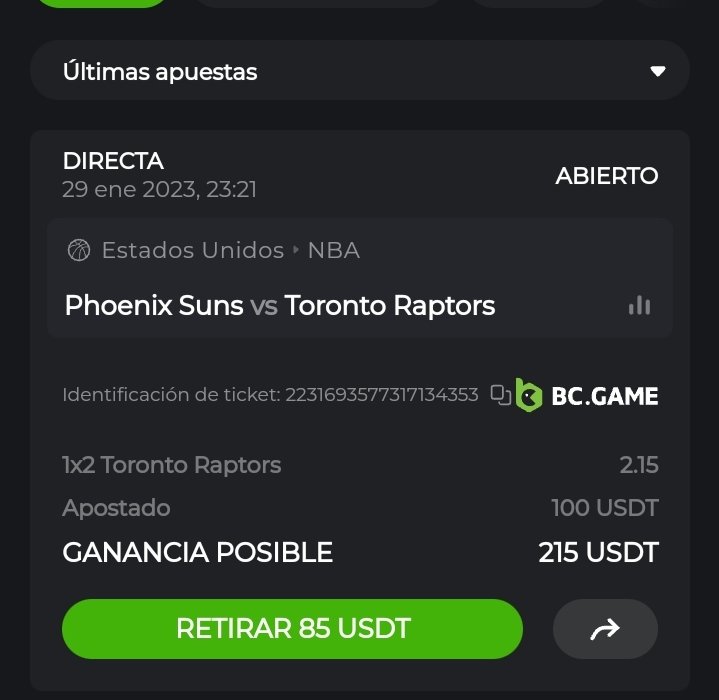Click breadcrumb arrow between Estados Unidos and NBA
Viewport: 719px width, 700px height.
(x=296, y=251)
